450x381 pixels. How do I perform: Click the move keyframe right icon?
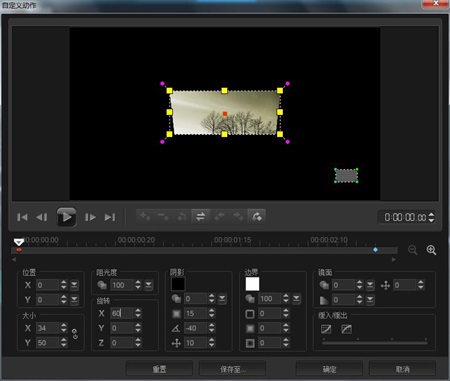[238, 216]
